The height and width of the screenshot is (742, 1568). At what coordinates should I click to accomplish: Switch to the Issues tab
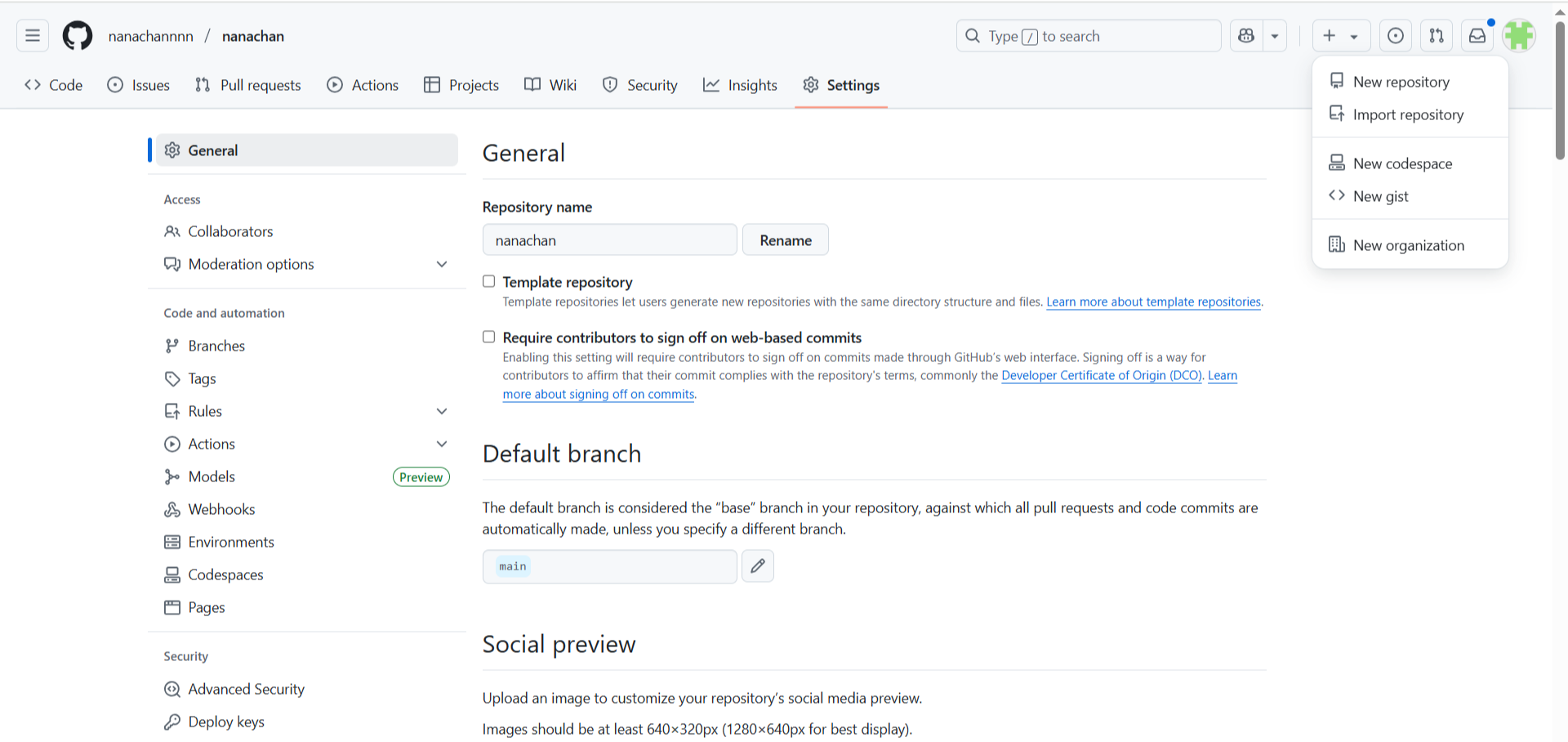(x=139, y=85)
